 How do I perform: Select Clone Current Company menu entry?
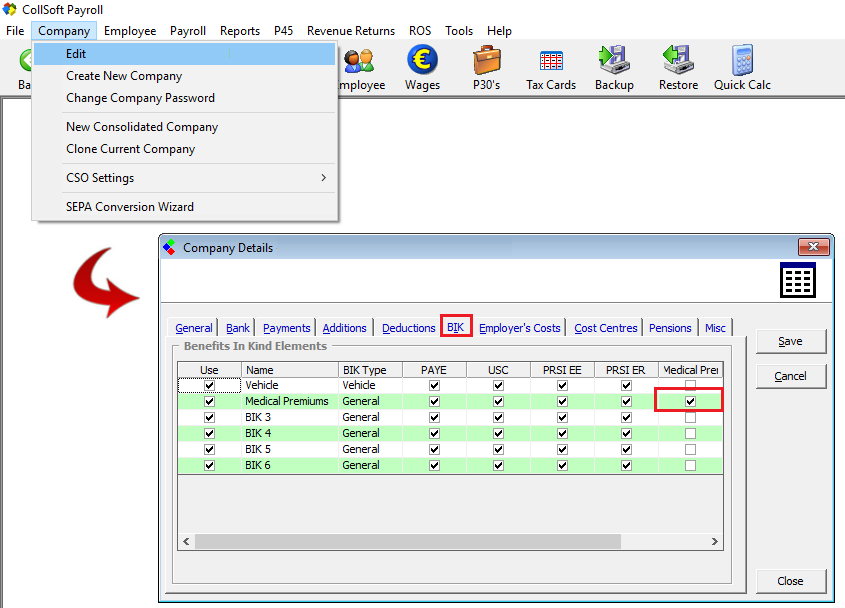click(130, 149)
